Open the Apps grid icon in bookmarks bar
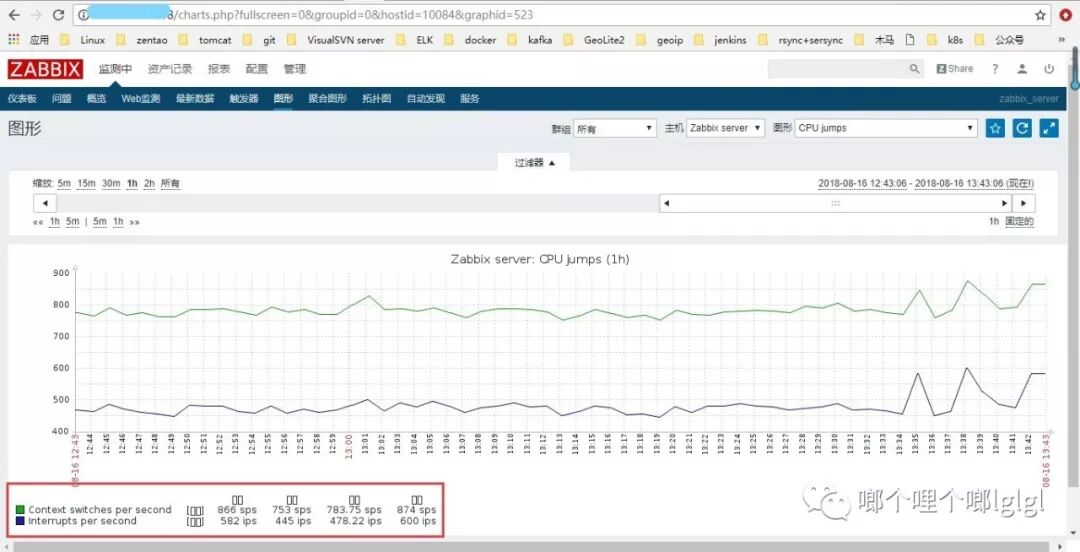The height and width of the screenshot is (552, 1080). [x=14, y=40]
